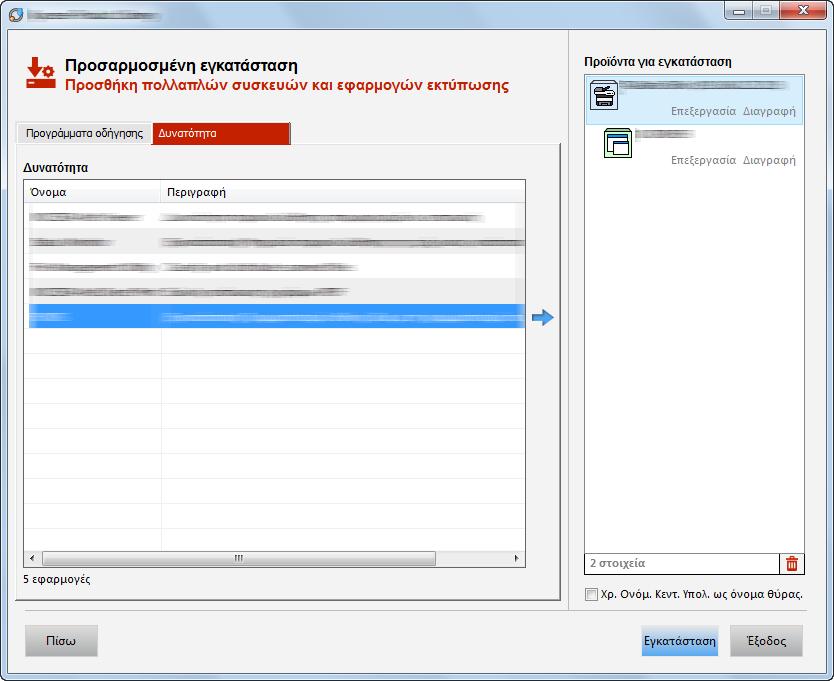Screen dimensions: 834x681
Task: Click the app icon in title bar
Action: (16, 14)
